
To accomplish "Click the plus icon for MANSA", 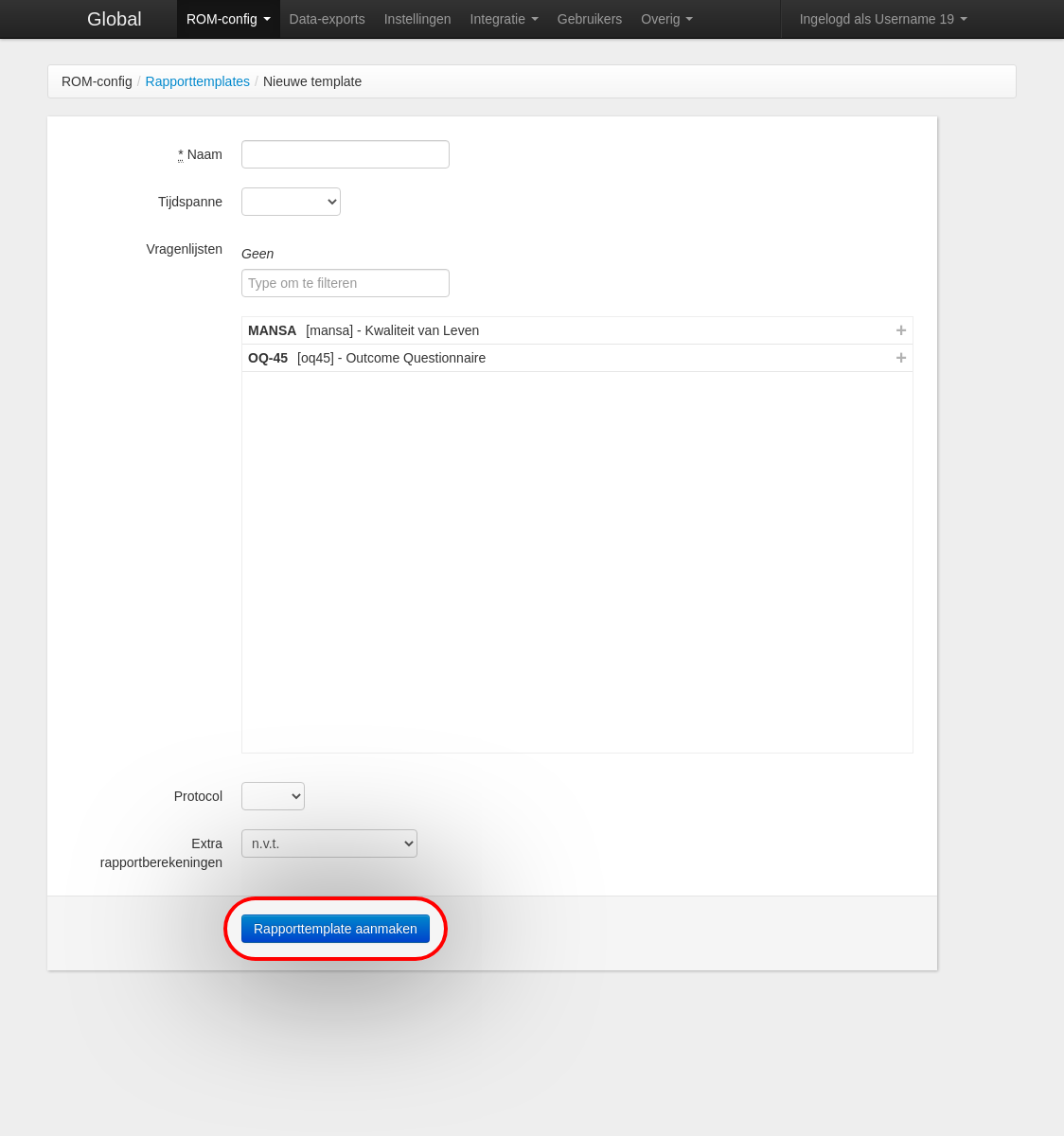I will 900,330.
